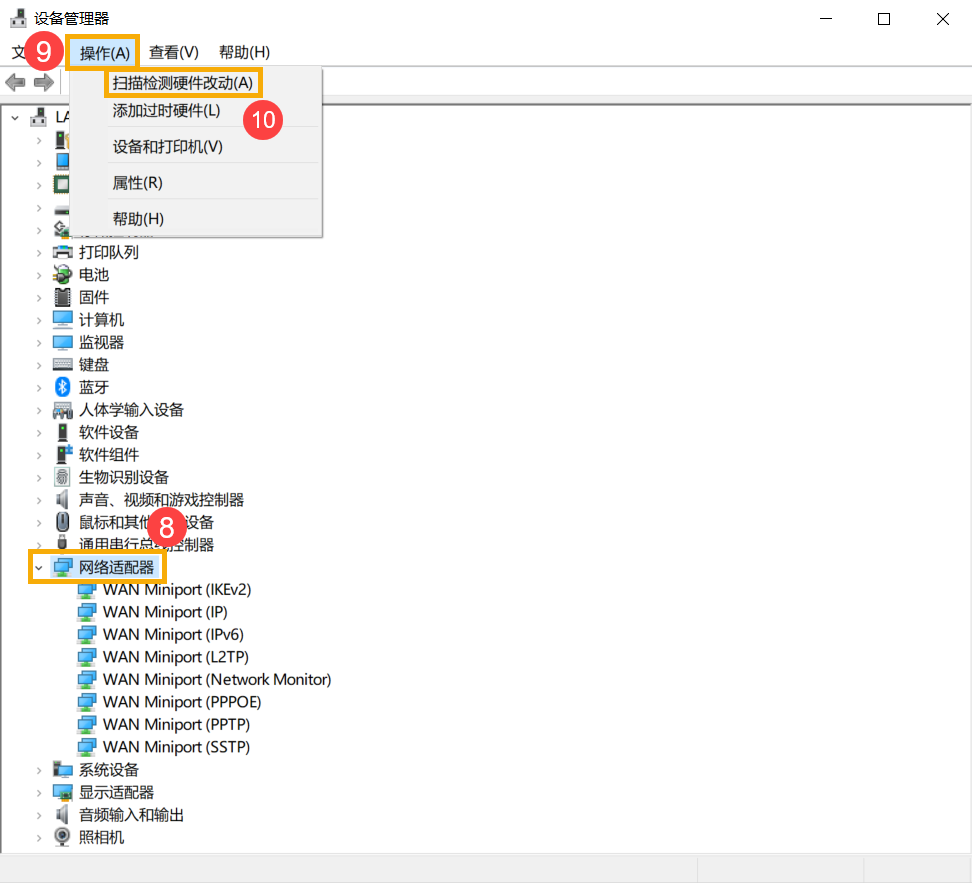
Task: Open the 查看(V) menu
Action: coord(173,52)
